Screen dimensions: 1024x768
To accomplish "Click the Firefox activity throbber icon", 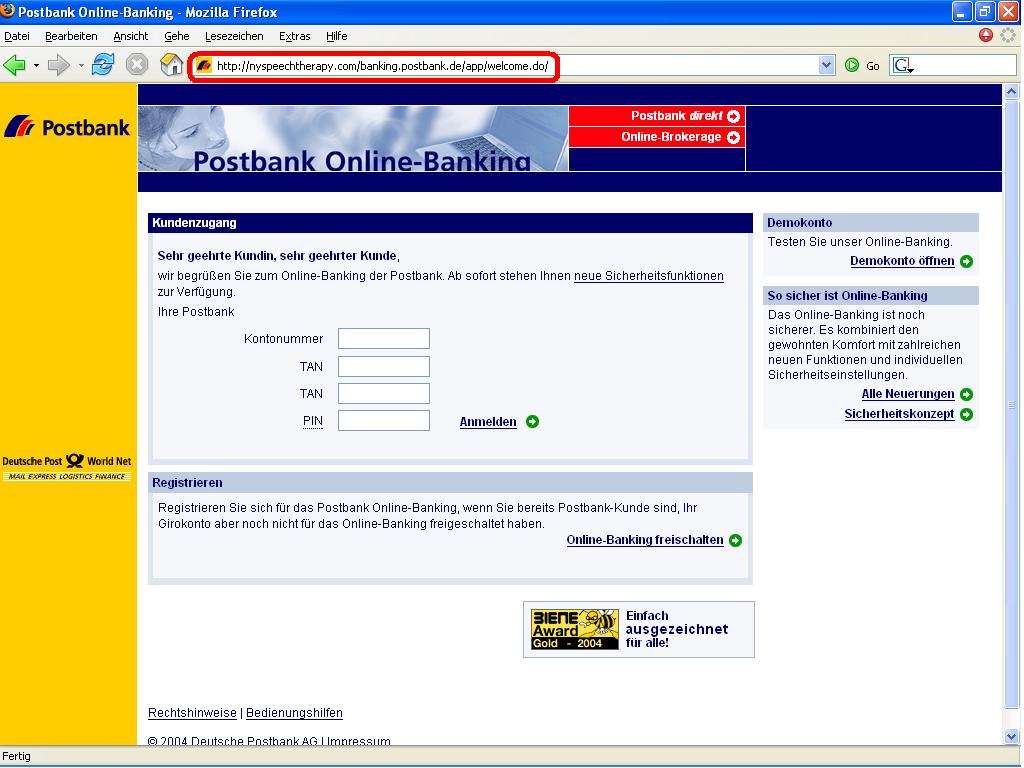I will click(x=1008, y=35).
